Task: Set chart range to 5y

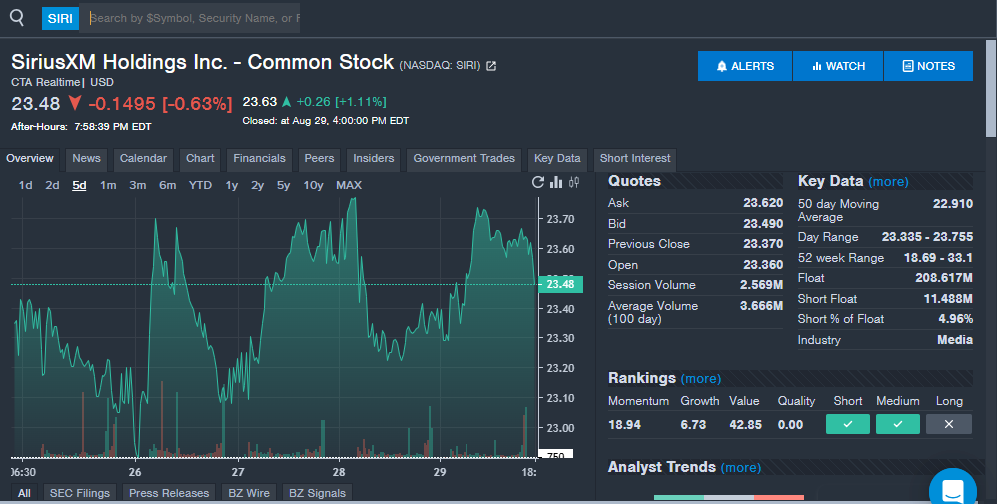Action: pos(283,185)
